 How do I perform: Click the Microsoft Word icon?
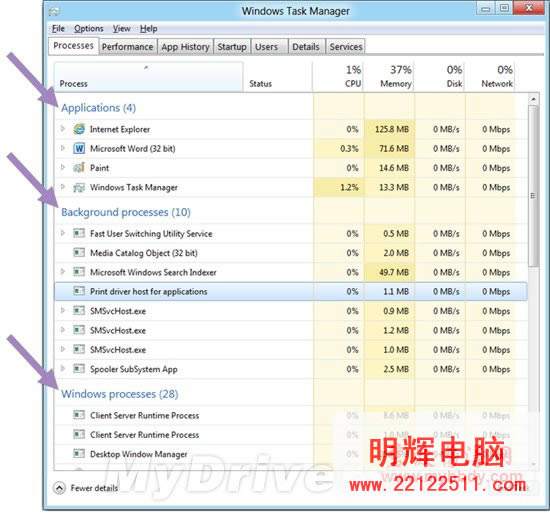point(79,148)
